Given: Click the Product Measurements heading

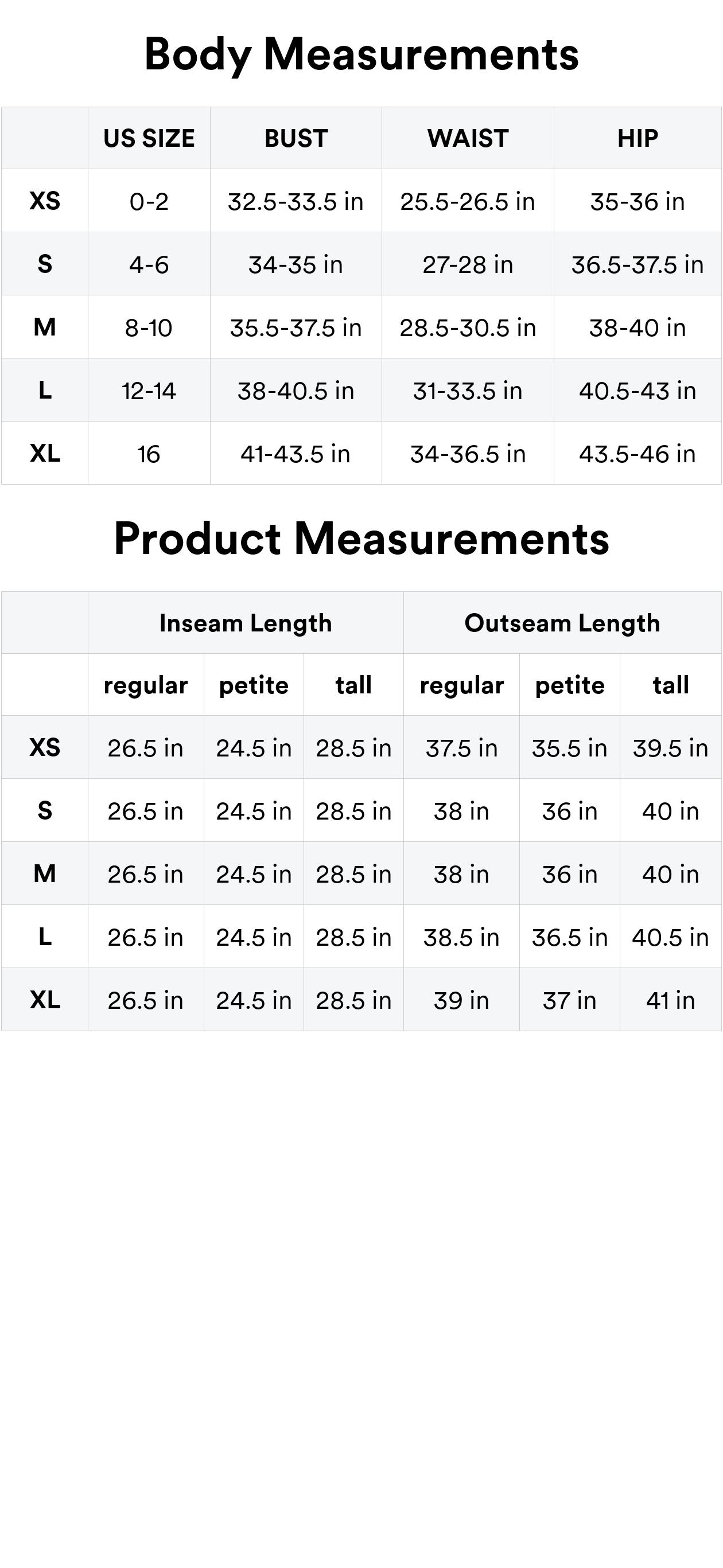Looking at the screenshot, I should coord(361,539).
